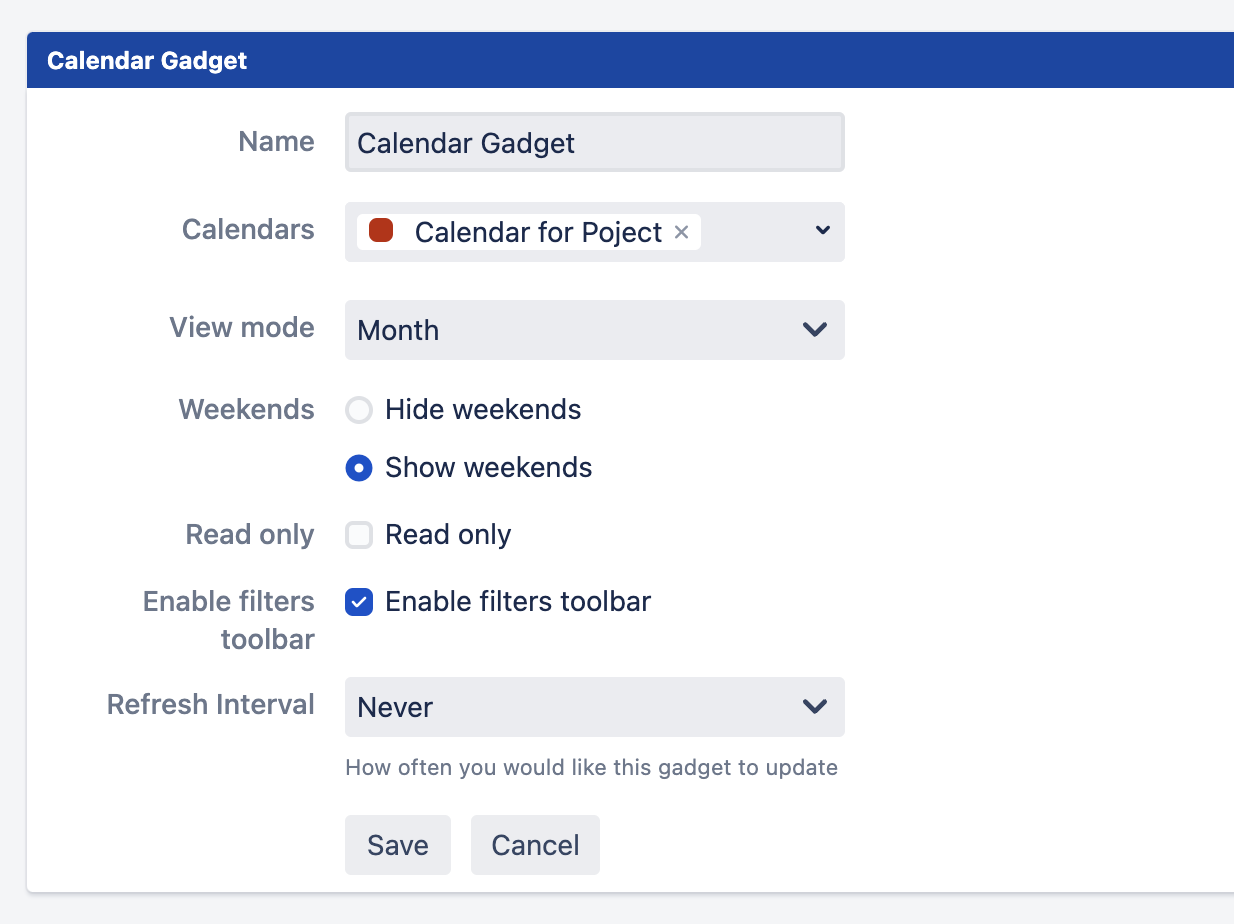Focus the Name text field
Viewport: 1234px width, 924px height.
pos(594,142)
